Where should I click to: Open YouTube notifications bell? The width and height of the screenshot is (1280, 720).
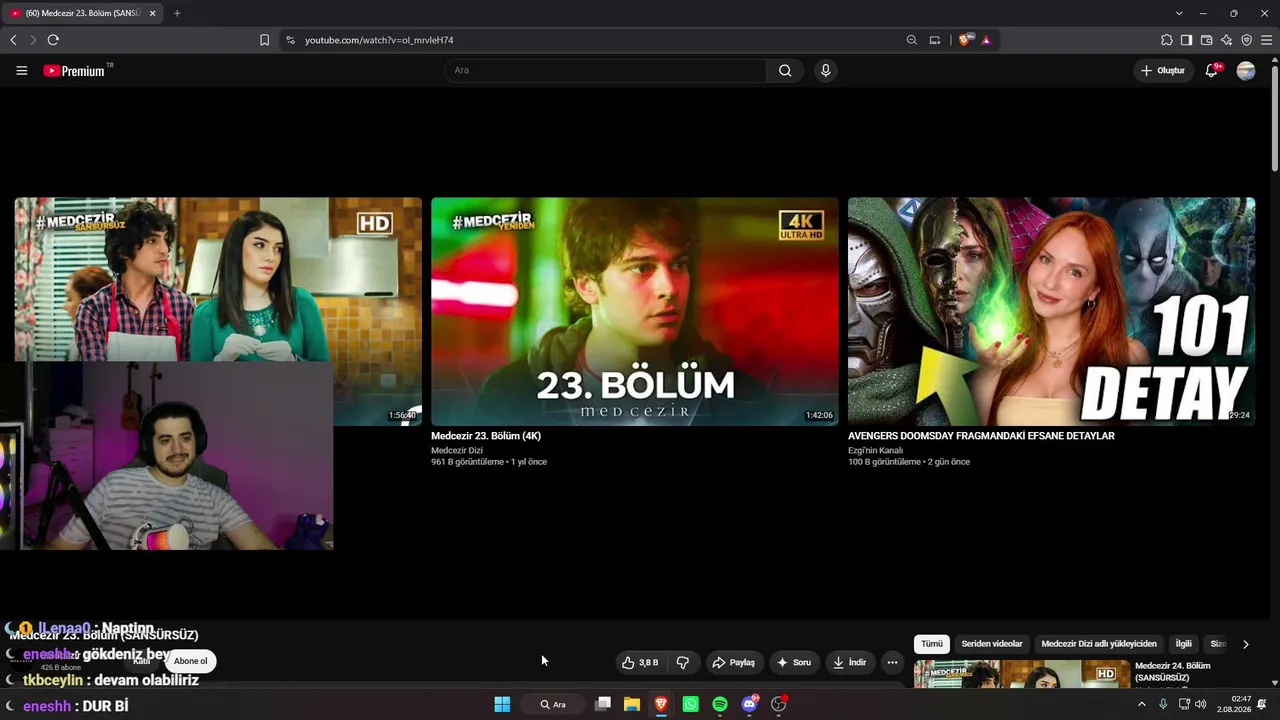pos(1212,71)
